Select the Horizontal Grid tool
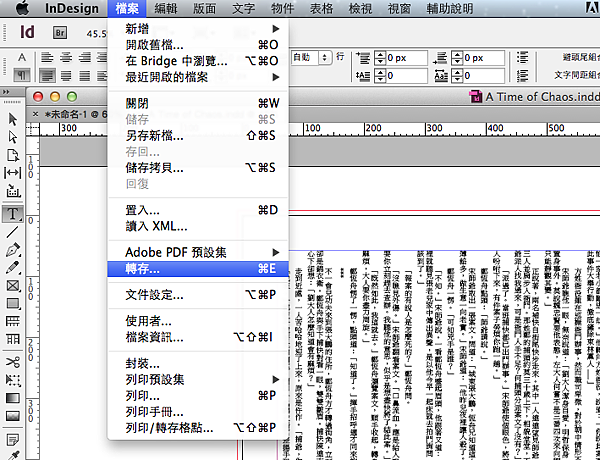The image size is (600, 460). pos(13,321)
